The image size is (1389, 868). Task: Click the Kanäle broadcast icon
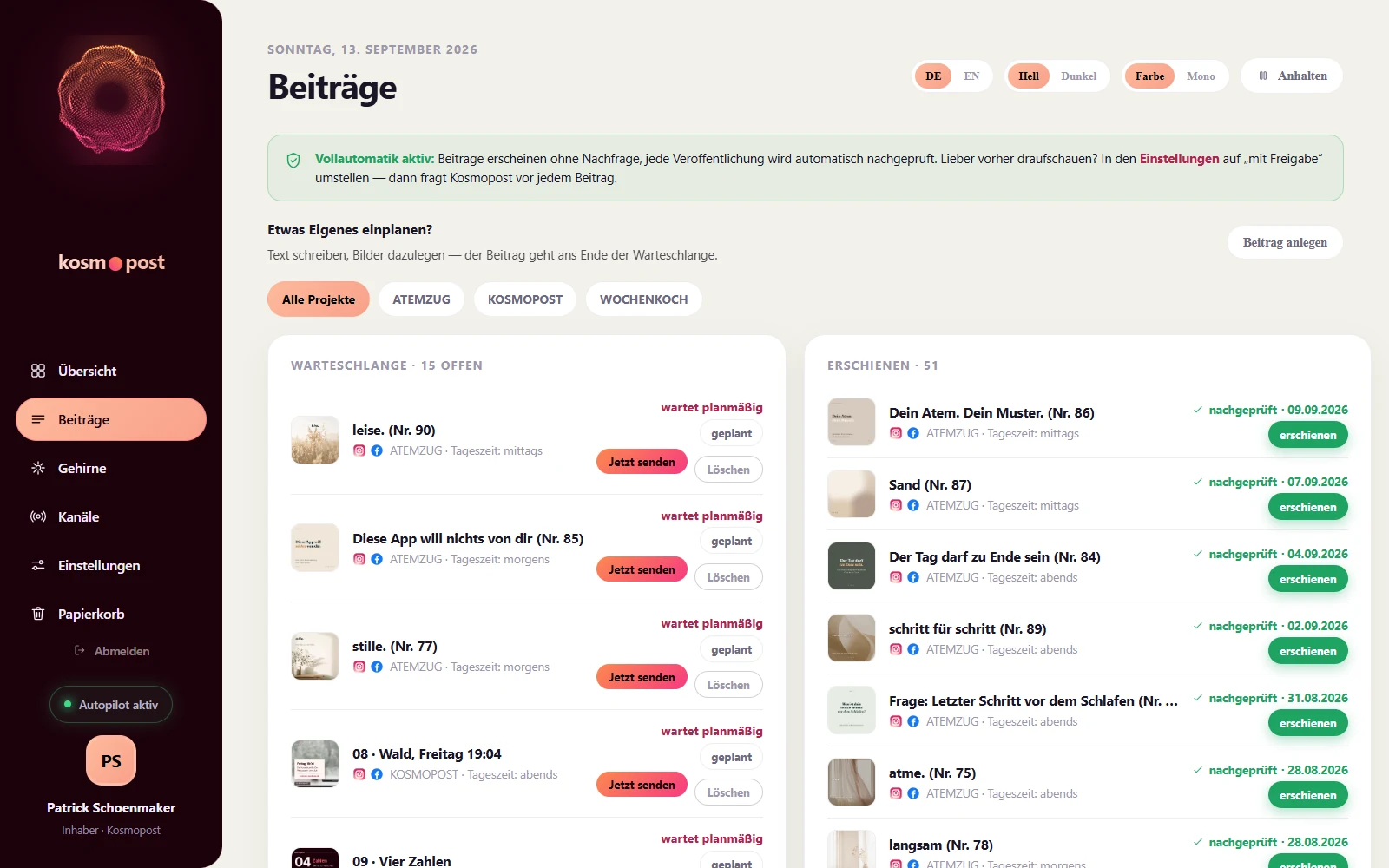tap(38, 516)
